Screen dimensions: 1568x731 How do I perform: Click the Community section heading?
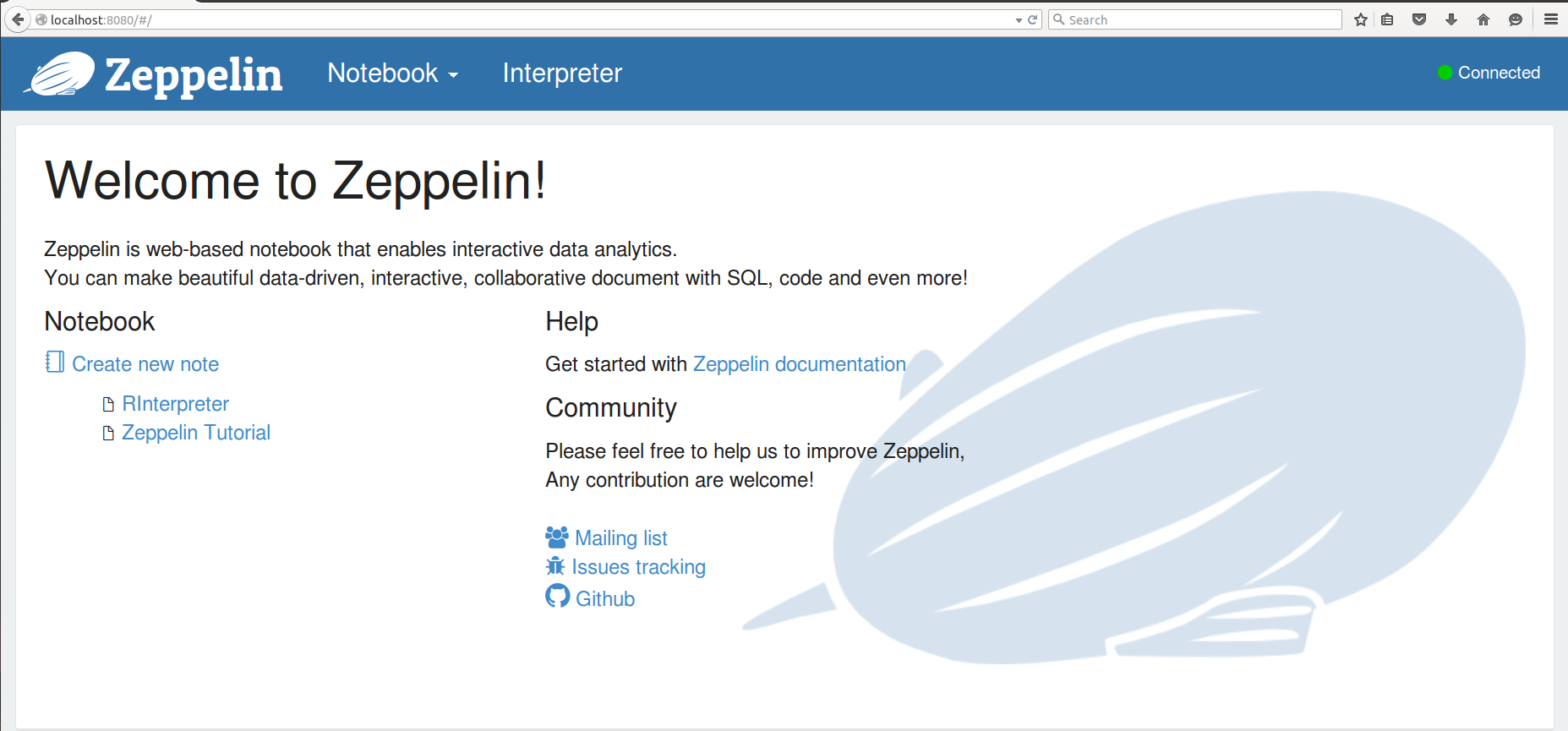click(x=611, y=408)
